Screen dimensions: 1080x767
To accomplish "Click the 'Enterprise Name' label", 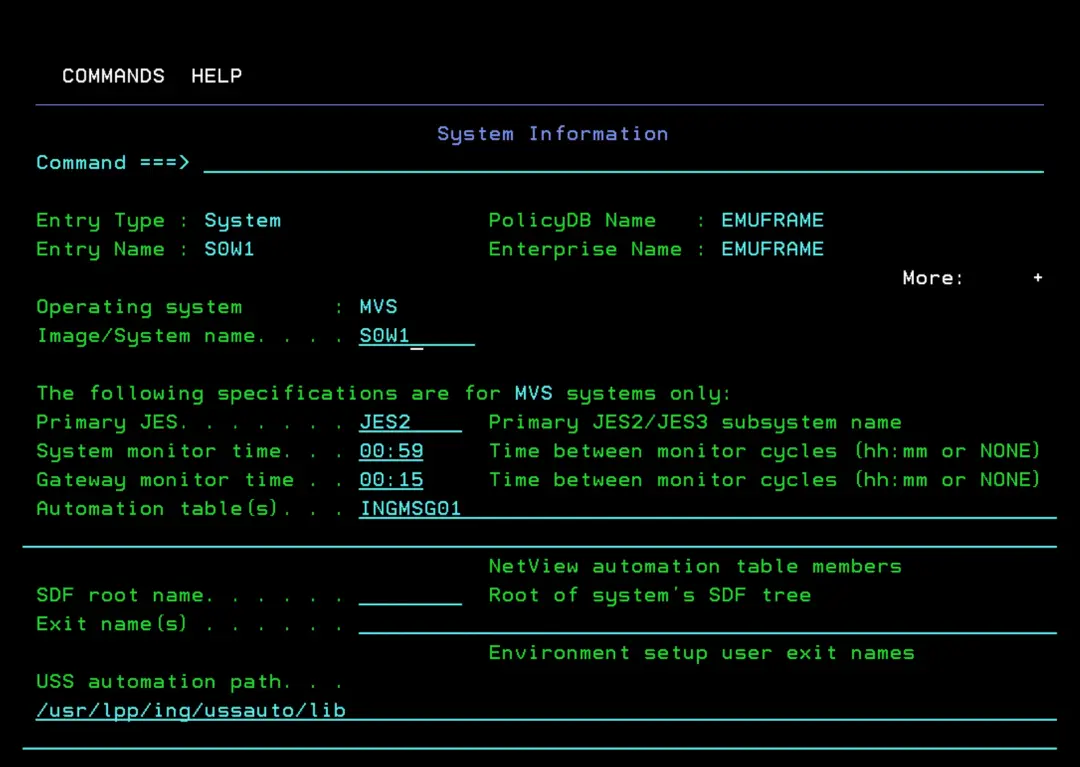I will pos(585,249).
